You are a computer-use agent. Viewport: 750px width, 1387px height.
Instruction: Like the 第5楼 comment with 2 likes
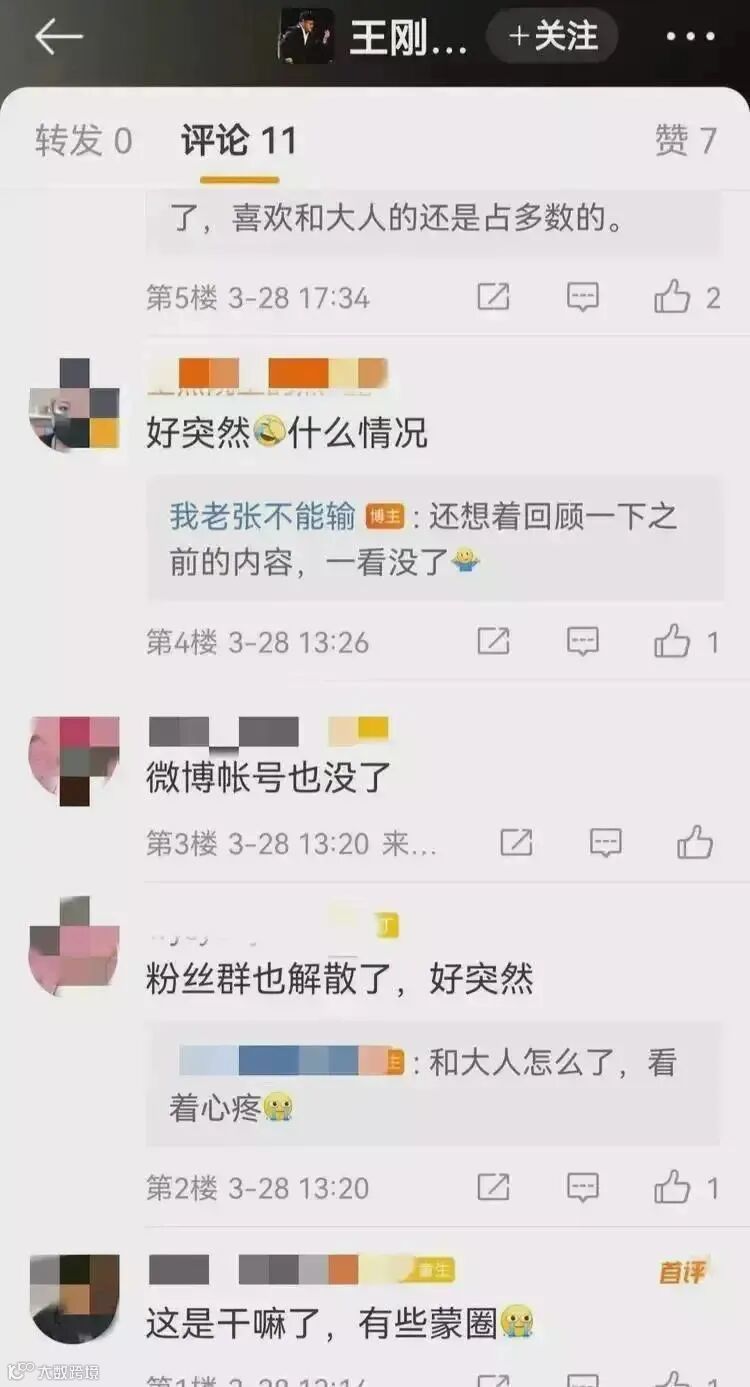[x=687, y=297]
